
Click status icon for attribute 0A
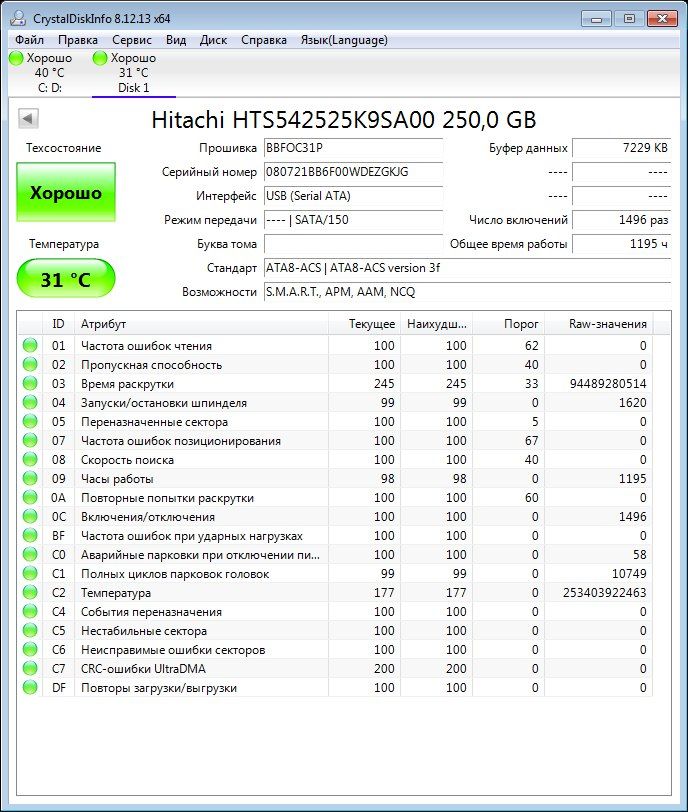click(x=30, y=497)
